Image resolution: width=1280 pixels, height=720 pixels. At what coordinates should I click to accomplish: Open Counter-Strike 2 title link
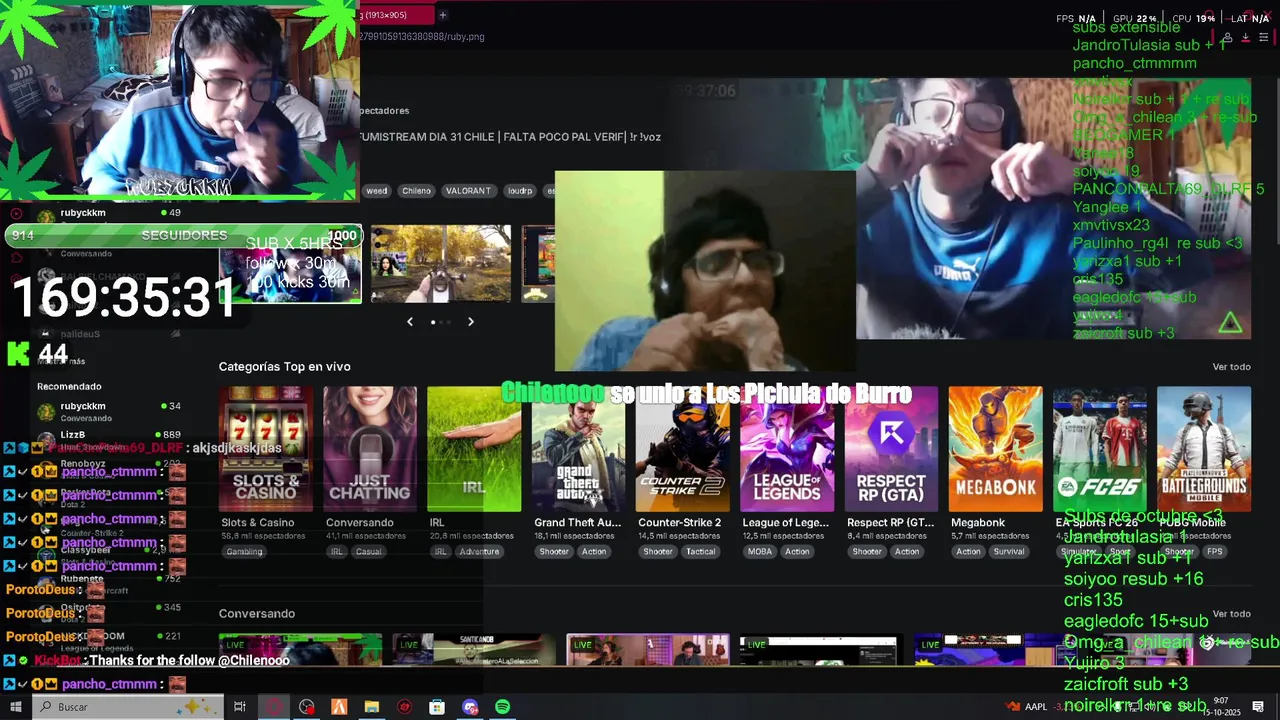pyautogui.click(x=679, y=522)
